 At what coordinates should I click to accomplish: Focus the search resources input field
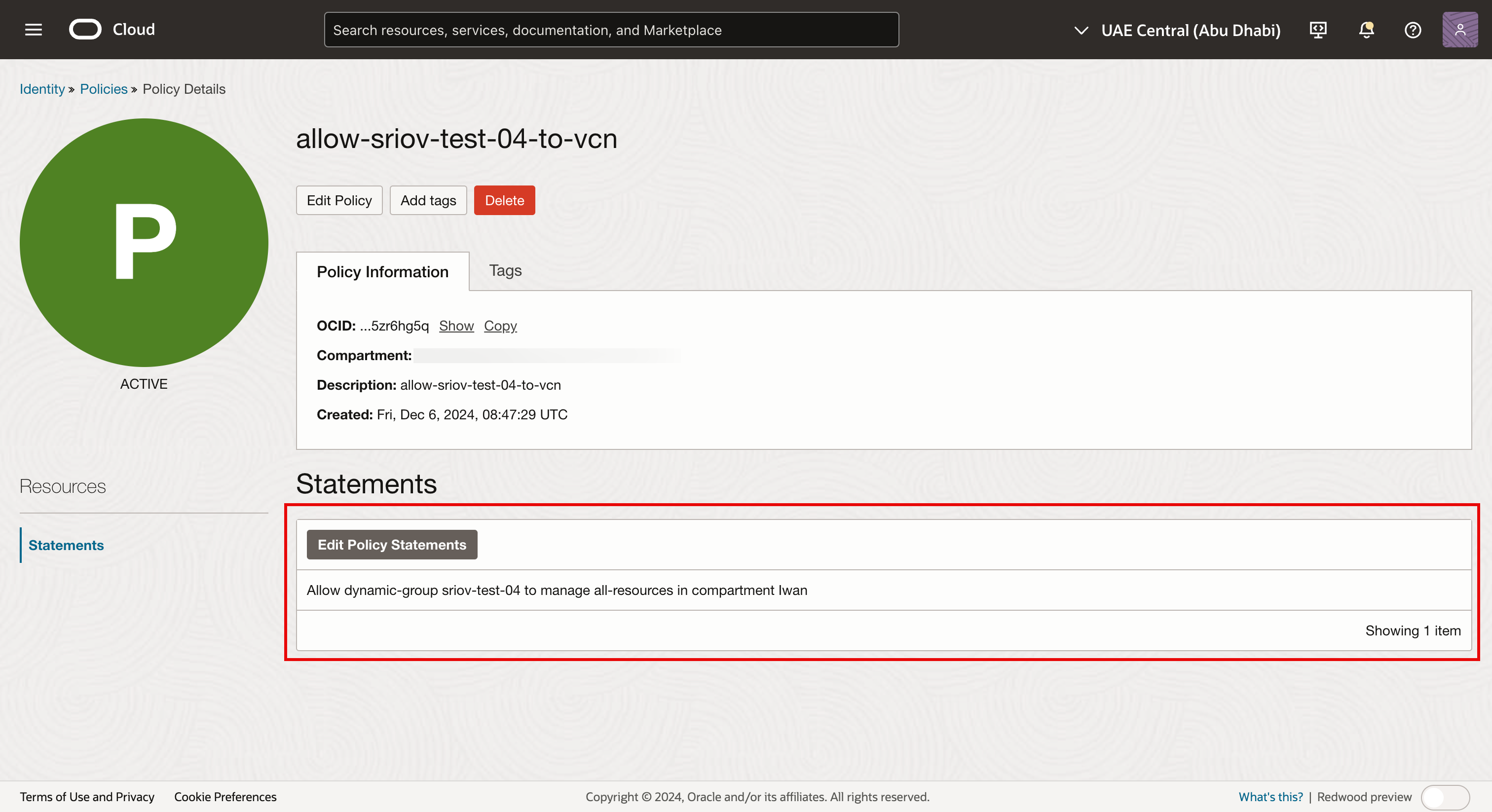pos(611,30)
